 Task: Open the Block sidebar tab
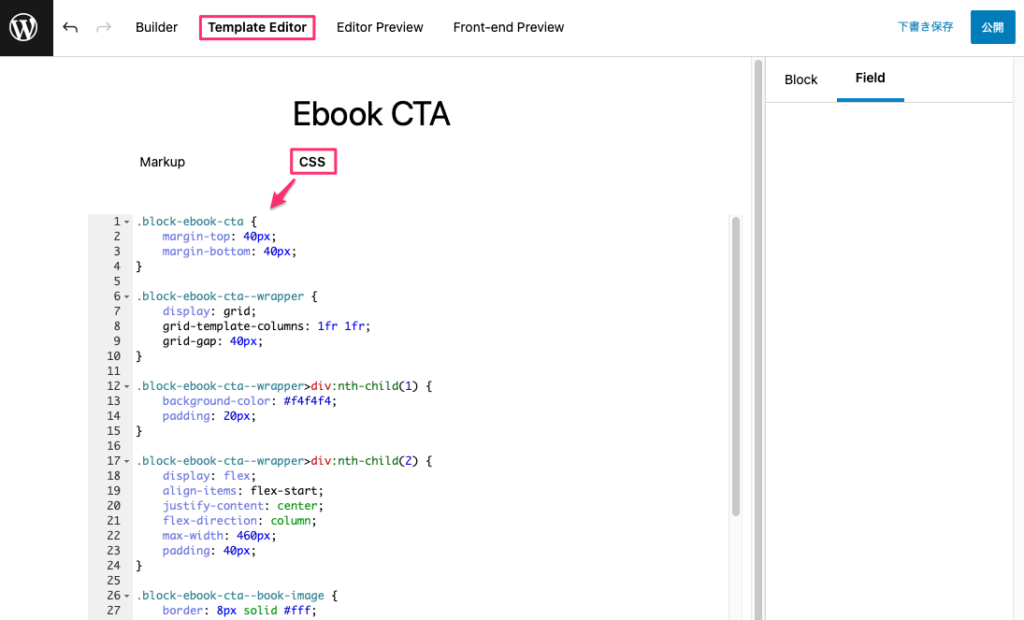[x=801, y=80]
